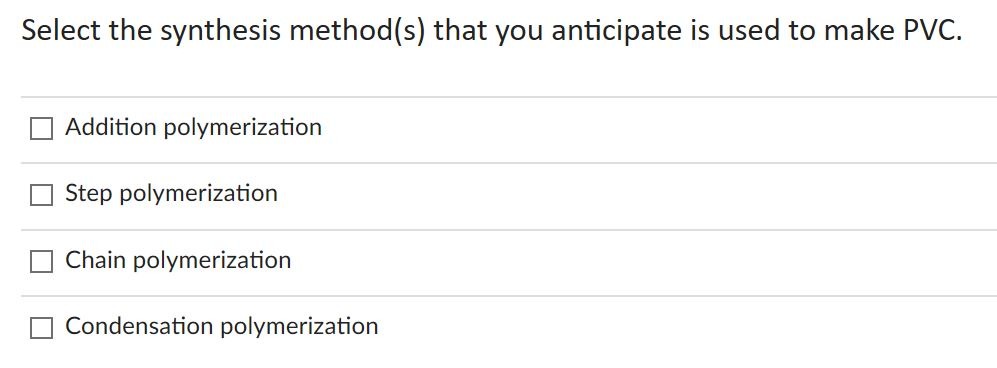The width and height of the screenshot is (997, 368).
Task: Click "synthesis method(s)" in the question text
Action: [292, 32]
